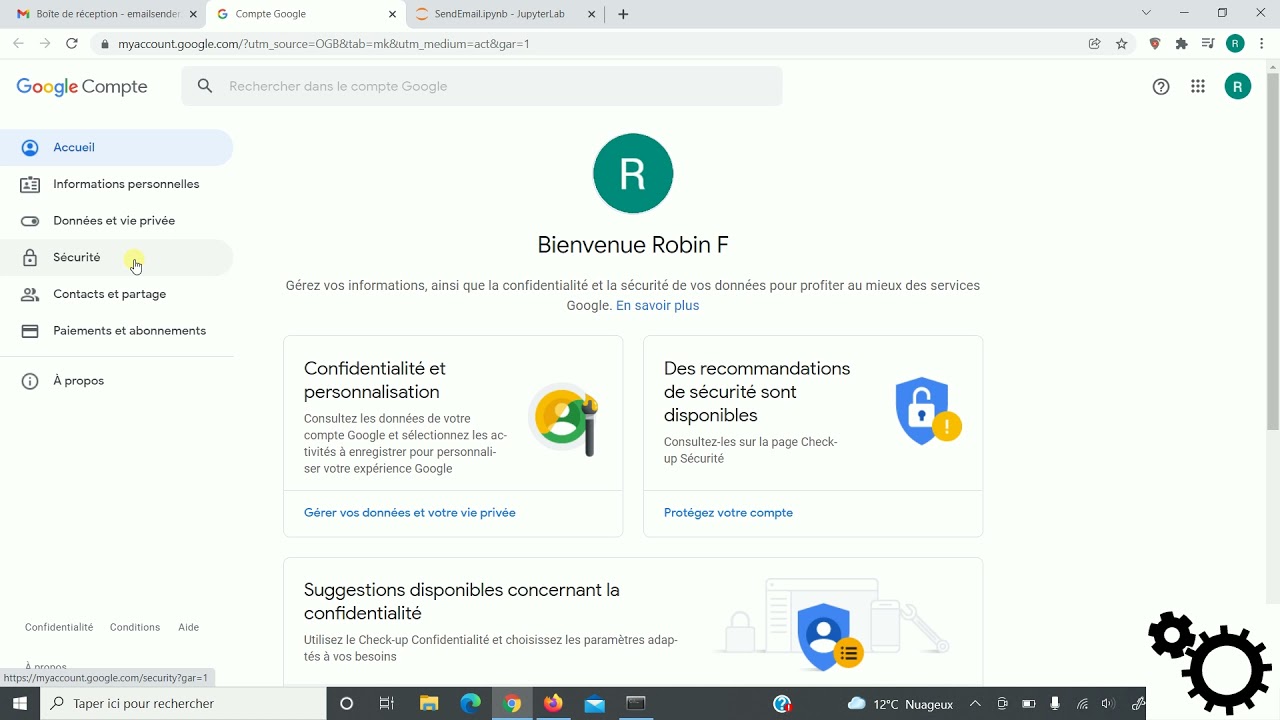1280x720 pixels.
Task: Open the Chrome three-dot menu
Action: click(x=1262, y=44)
